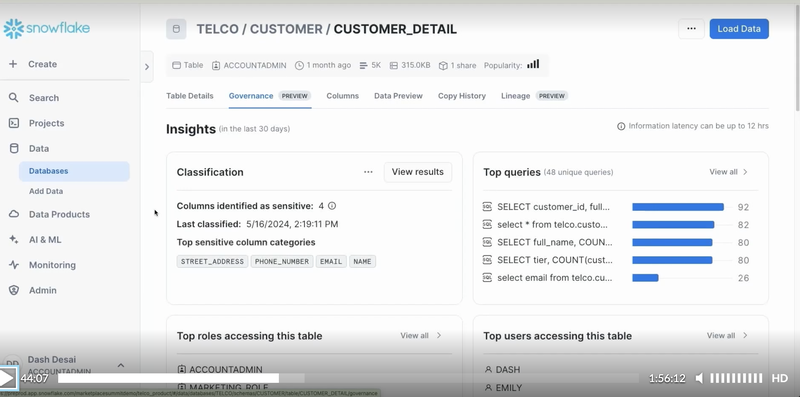Image resolution: width=800 pixels, height=397 pixels.
Task: Click the Popularity bars indicator
Action: tap(533, 64)
